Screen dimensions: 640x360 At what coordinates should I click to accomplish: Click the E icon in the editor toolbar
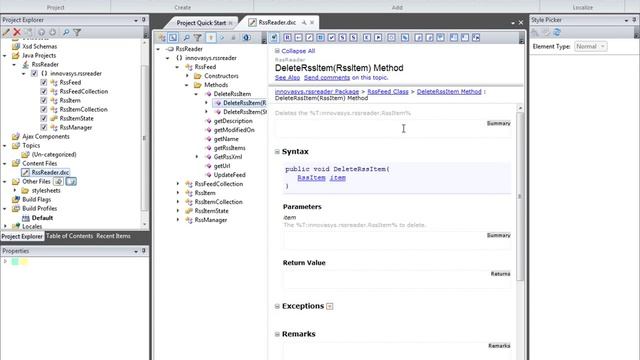pos(367,38)
